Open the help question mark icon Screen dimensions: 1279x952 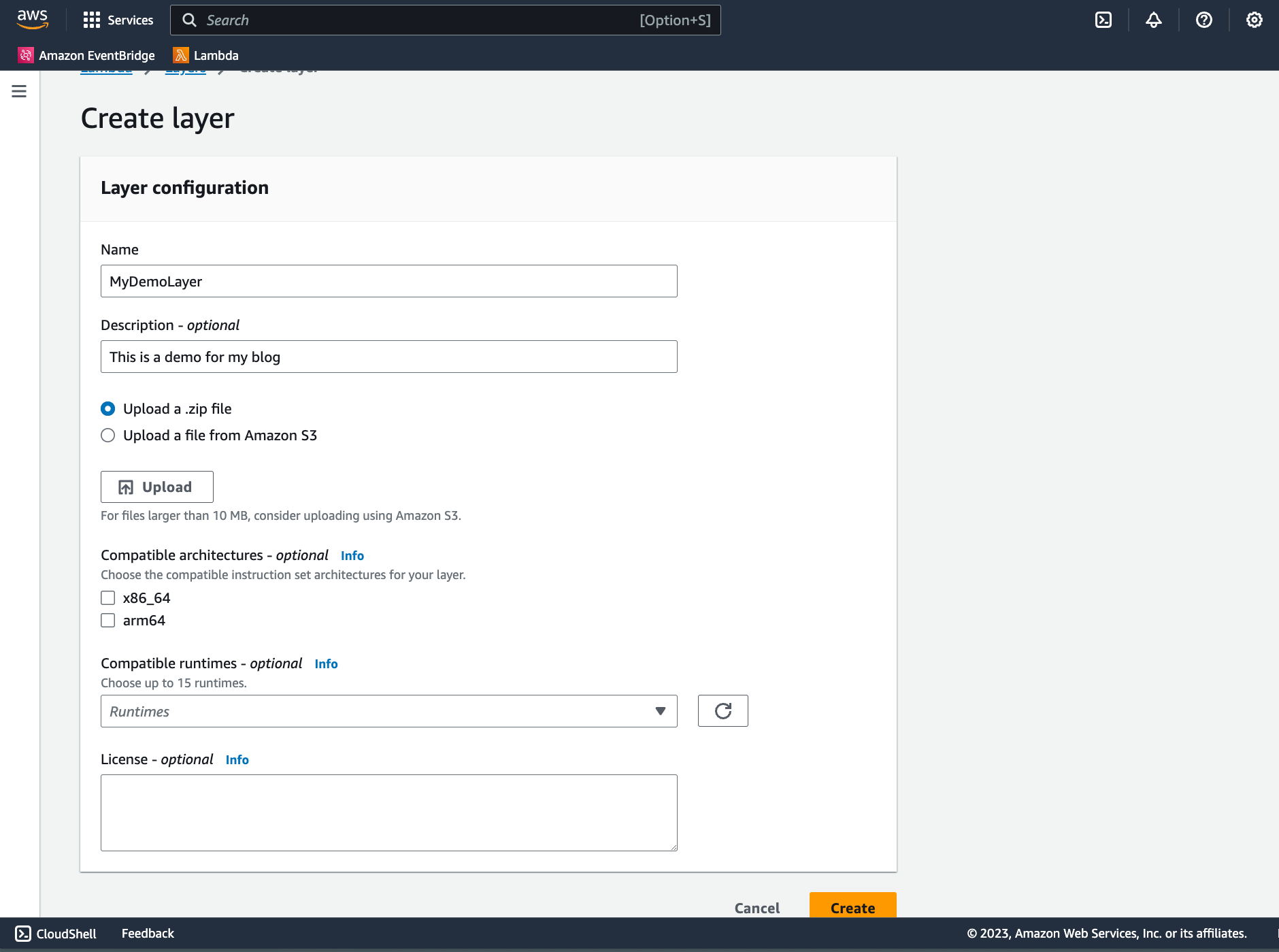coord(1204,20)
